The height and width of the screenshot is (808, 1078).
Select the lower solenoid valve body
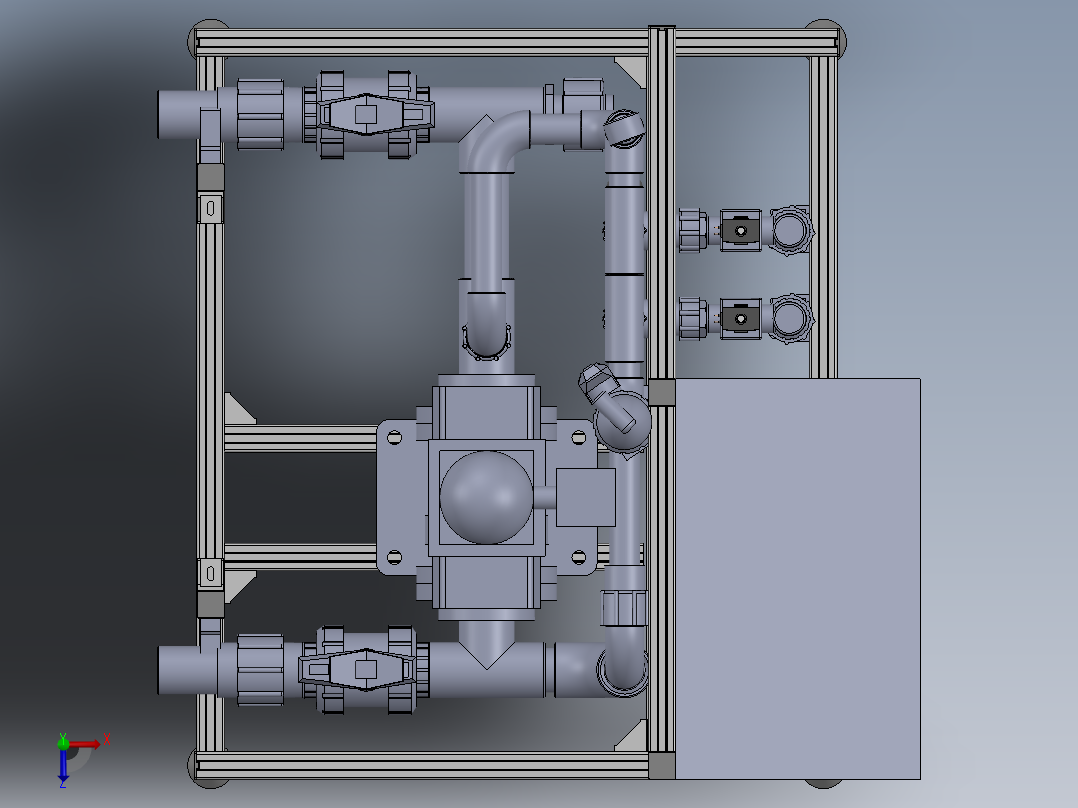740,319
